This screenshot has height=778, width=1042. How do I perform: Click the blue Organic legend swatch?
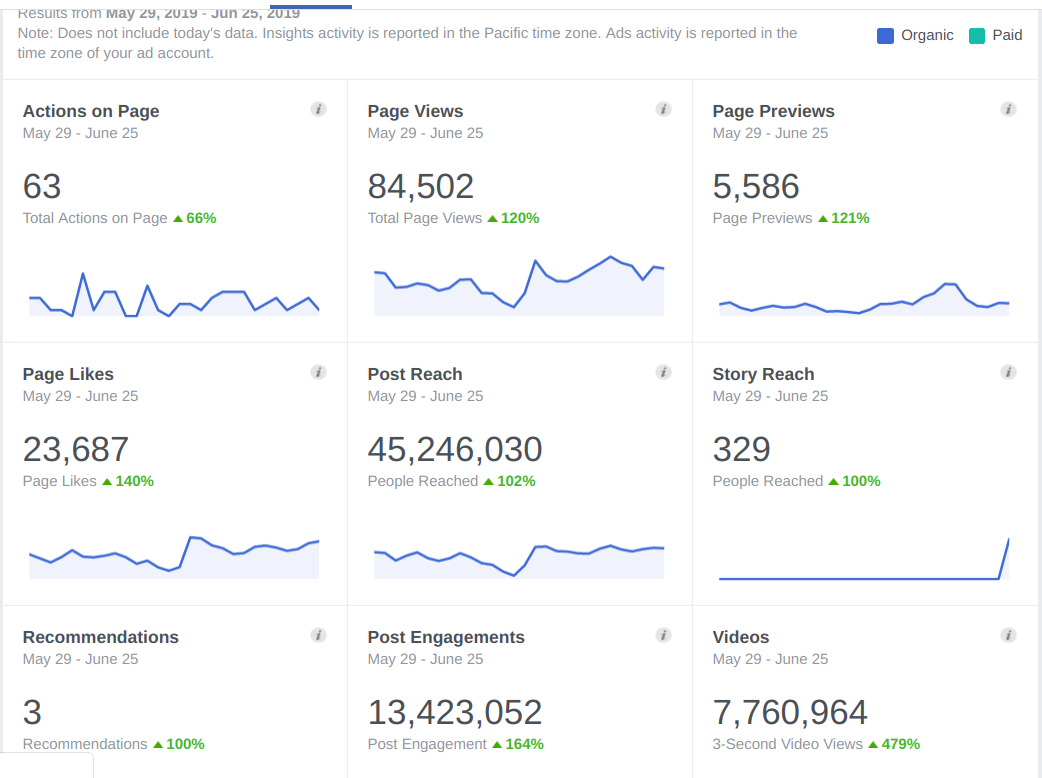pyautogui.click(x=885, y=36)
